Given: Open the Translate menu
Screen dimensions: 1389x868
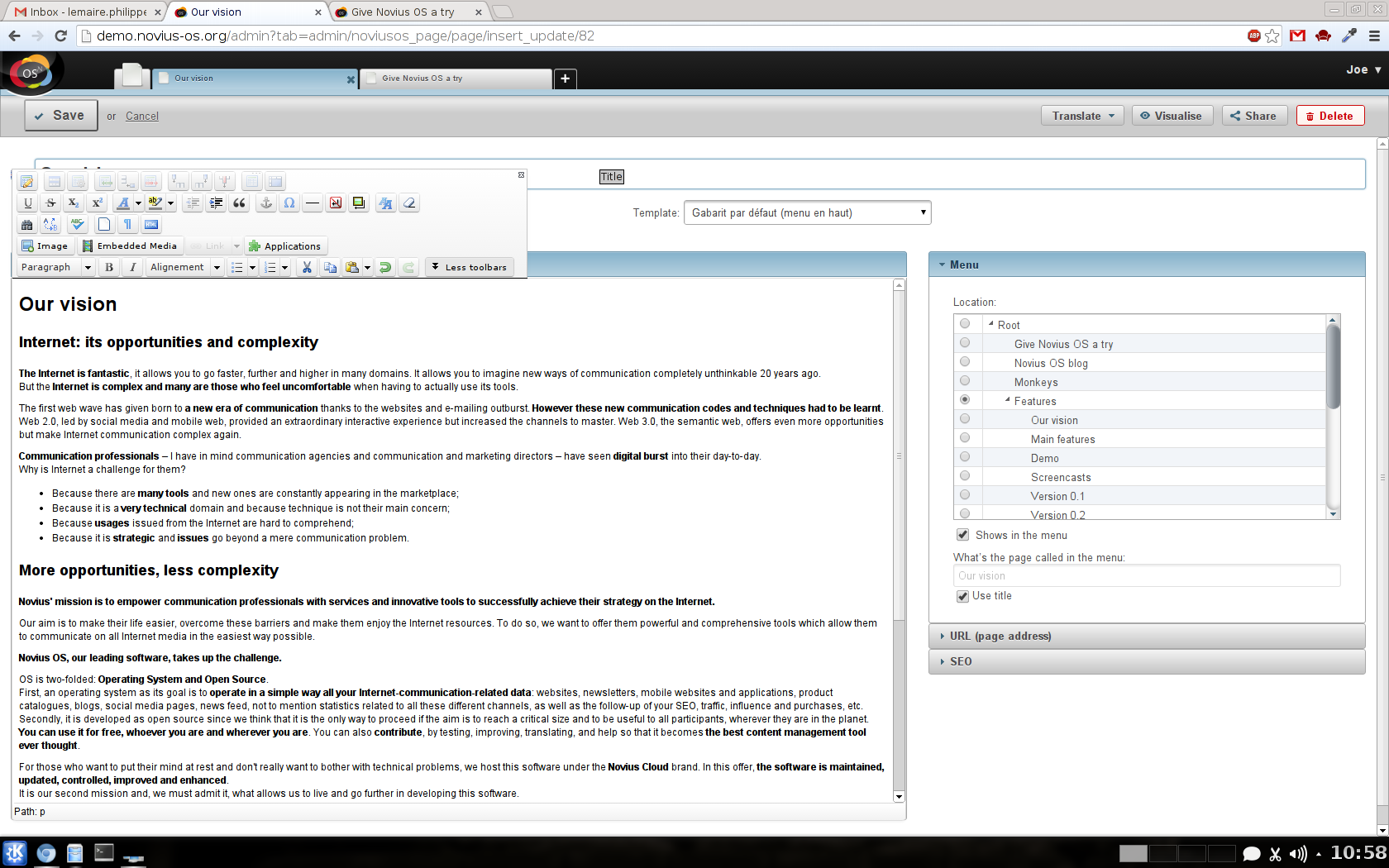Looking at the screenshot, I should pyautogui.click(x=1082, y=116).
